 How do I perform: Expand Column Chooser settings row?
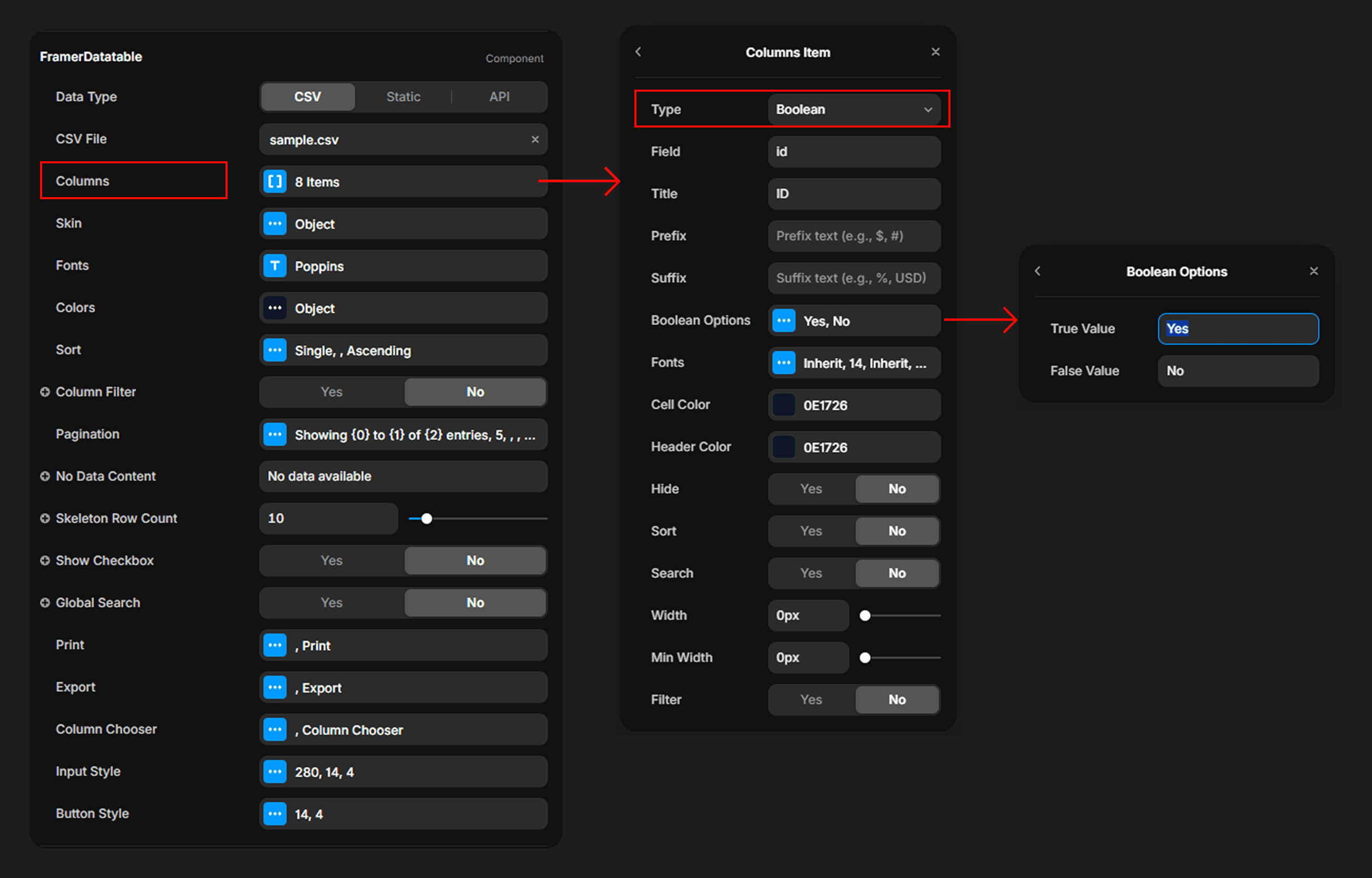coord(275,730)
